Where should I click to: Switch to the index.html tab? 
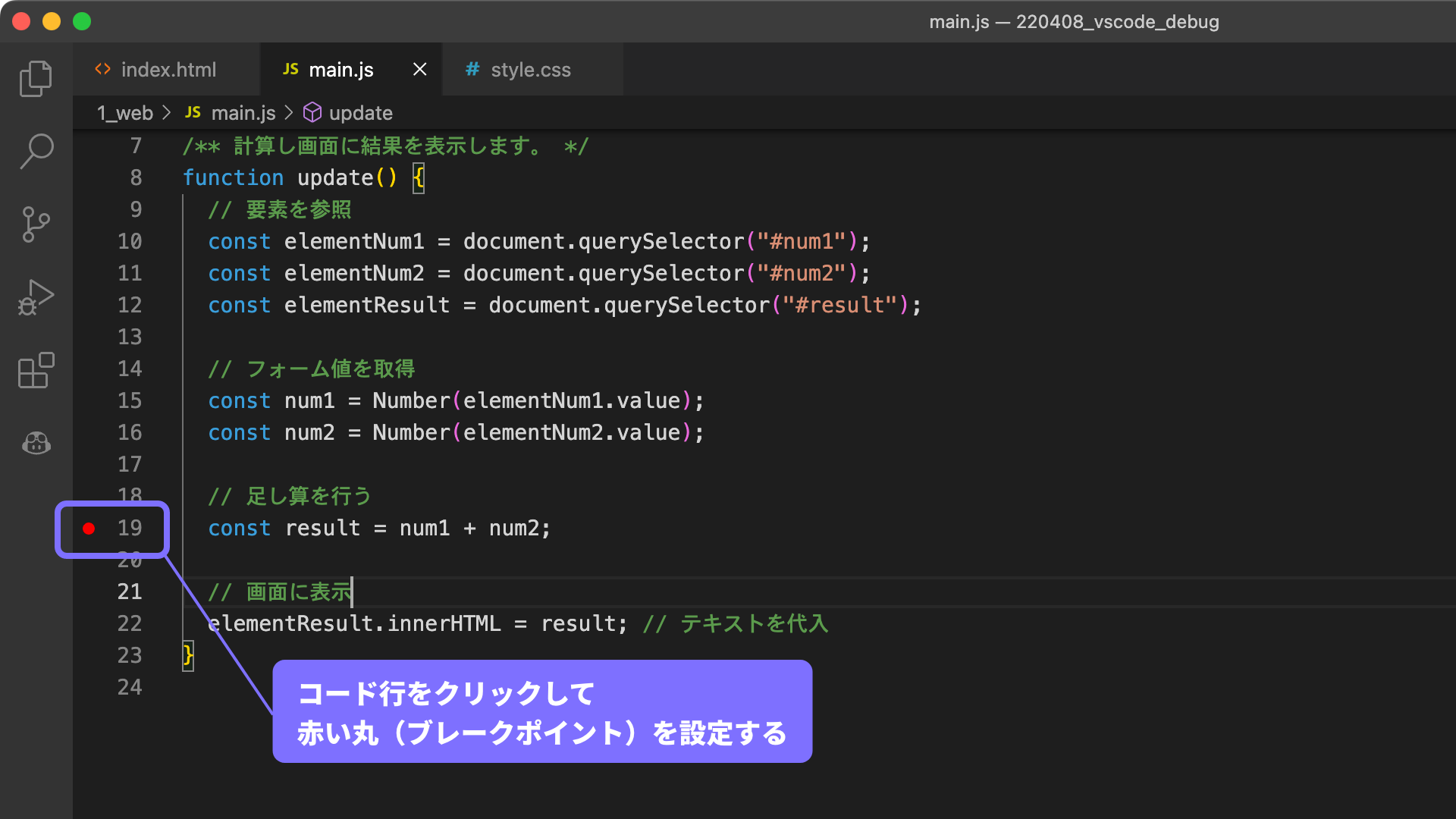tap(168, 70)
